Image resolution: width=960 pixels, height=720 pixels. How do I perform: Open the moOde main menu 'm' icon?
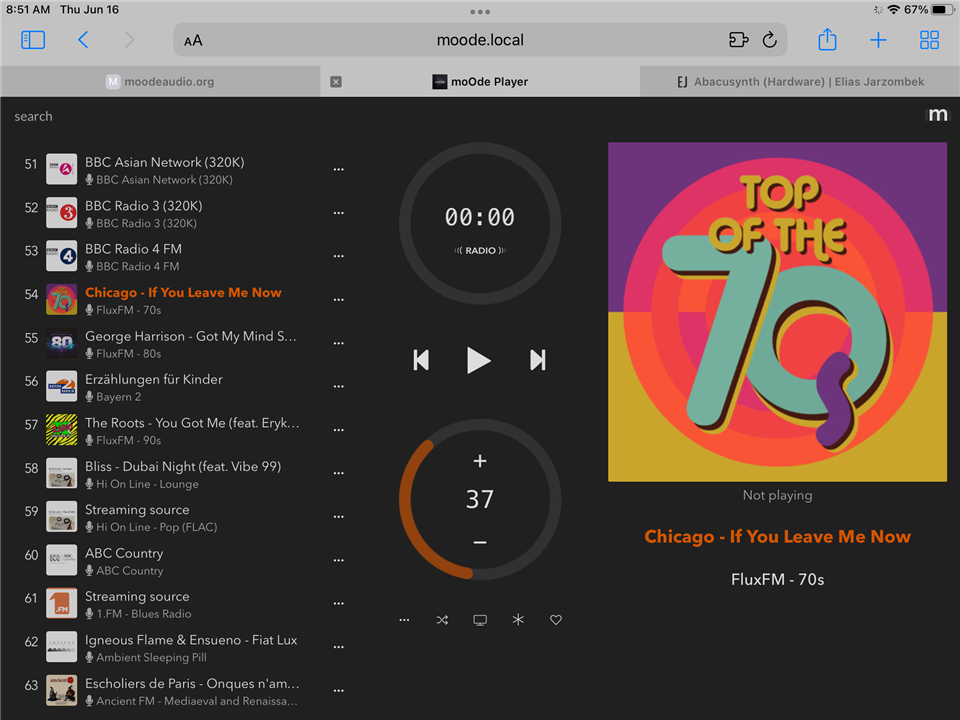[937, 114]
